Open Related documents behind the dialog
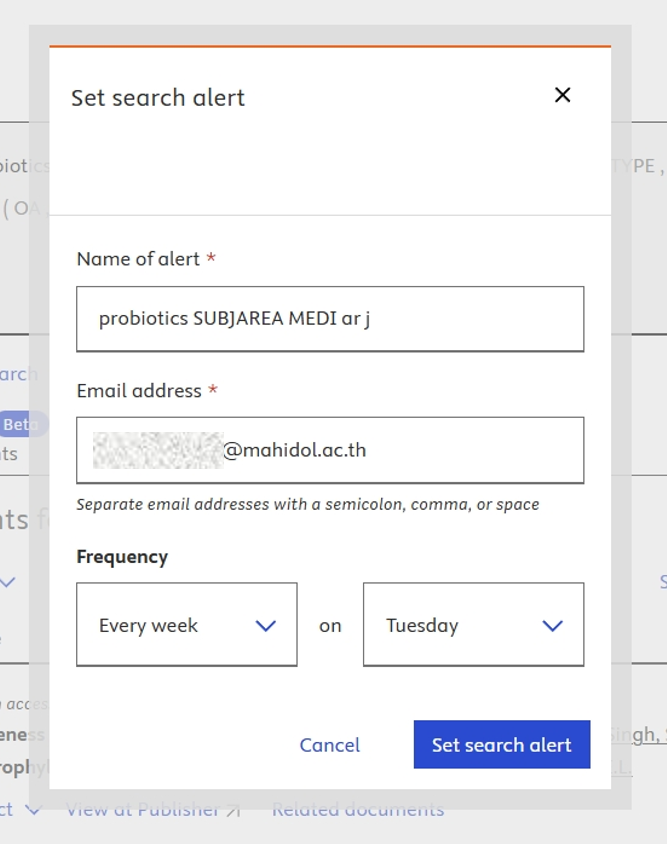The width and height of the screenshot is (667, 844). click(x=358, y=810)
